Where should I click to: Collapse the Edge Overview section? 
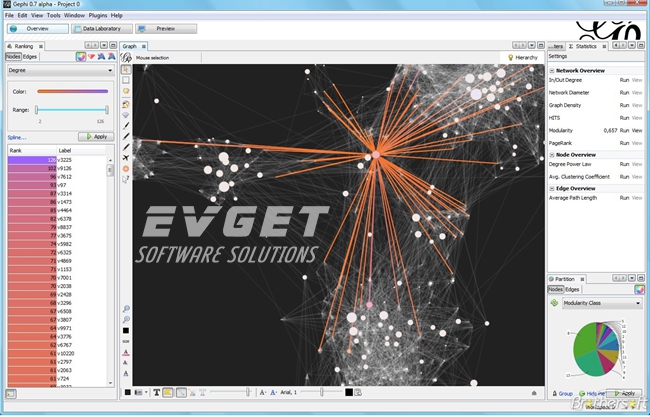point(552,189)
